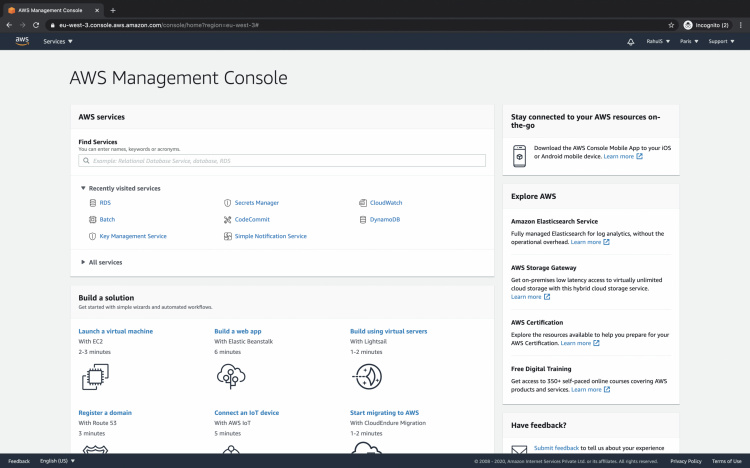Viewport: 750px width, 468px height.
Task: Click the RDS database icon
Action: click(92, 203)
